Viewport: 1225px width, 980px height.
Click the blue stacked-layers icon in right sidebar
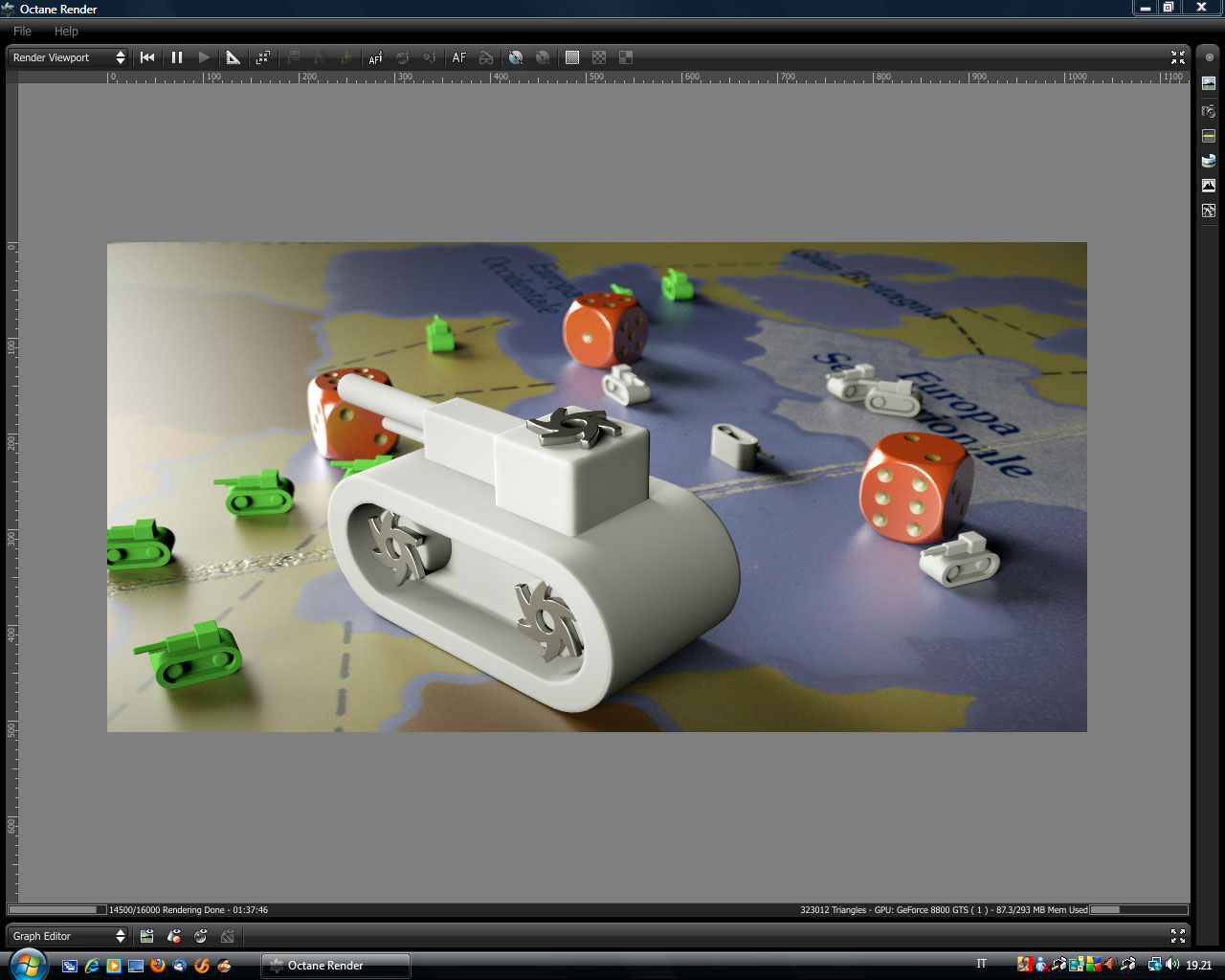1209,161
